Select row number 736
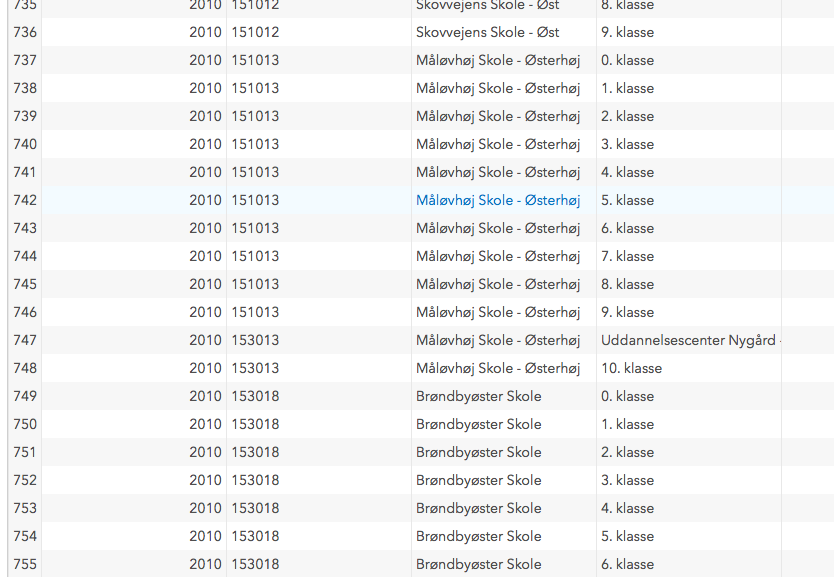Image resolution: width=834 pixels, height=577 pixels. click(25, 32)
